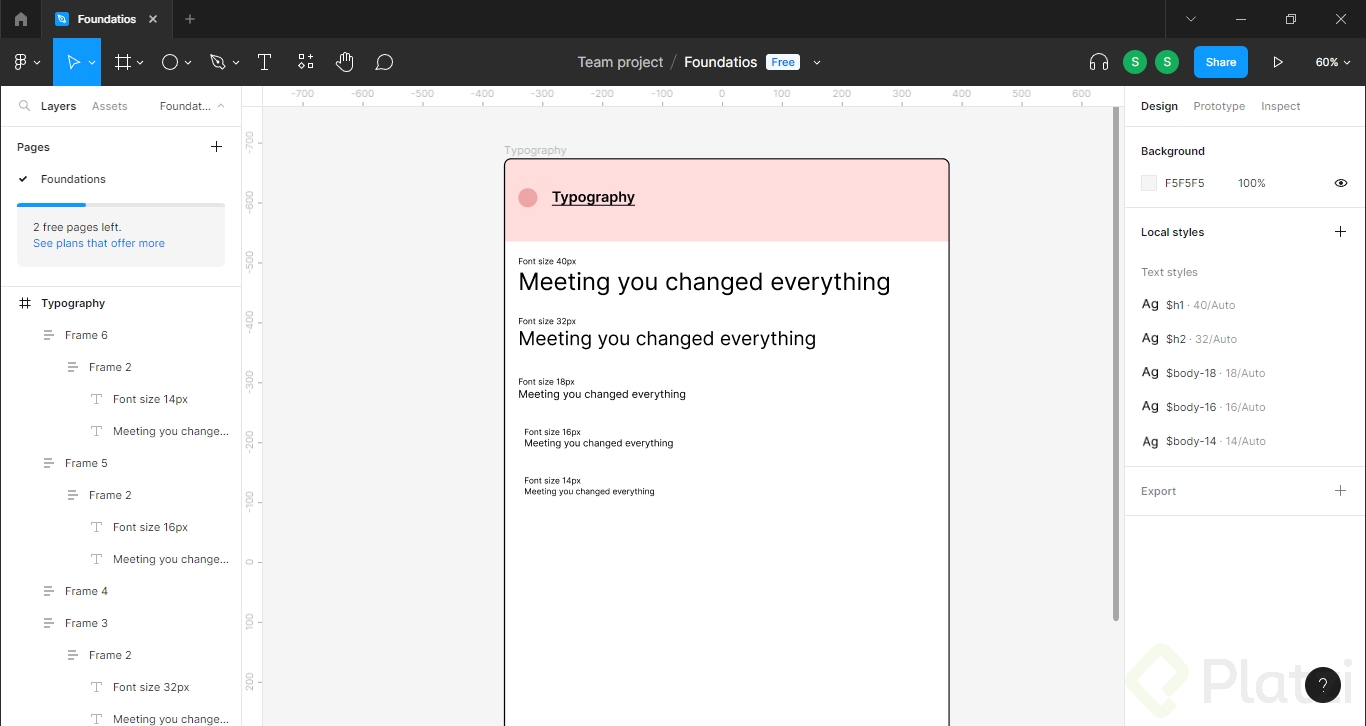Viewport: 1366px width, 726px height.
Task: Click the auto layout icon beside Frame 6
Action: click(x=48, y=335)
